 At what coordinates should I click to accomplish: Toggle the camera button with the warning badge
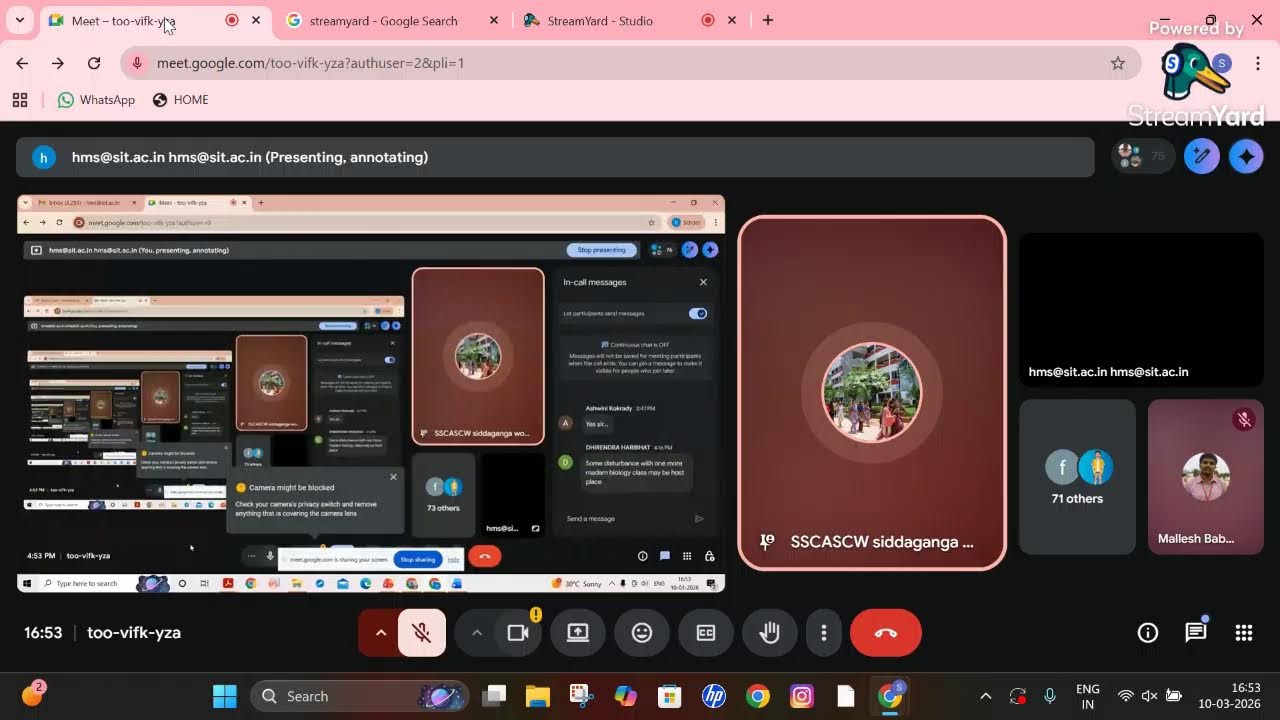(518, 633)
